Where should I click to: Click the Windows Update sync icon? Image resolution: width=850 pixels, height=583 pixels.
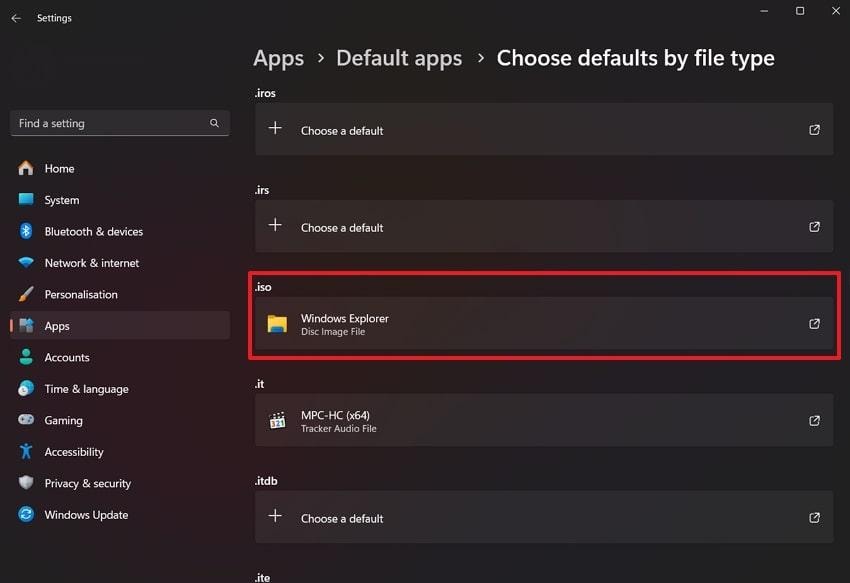pos(25,514)
